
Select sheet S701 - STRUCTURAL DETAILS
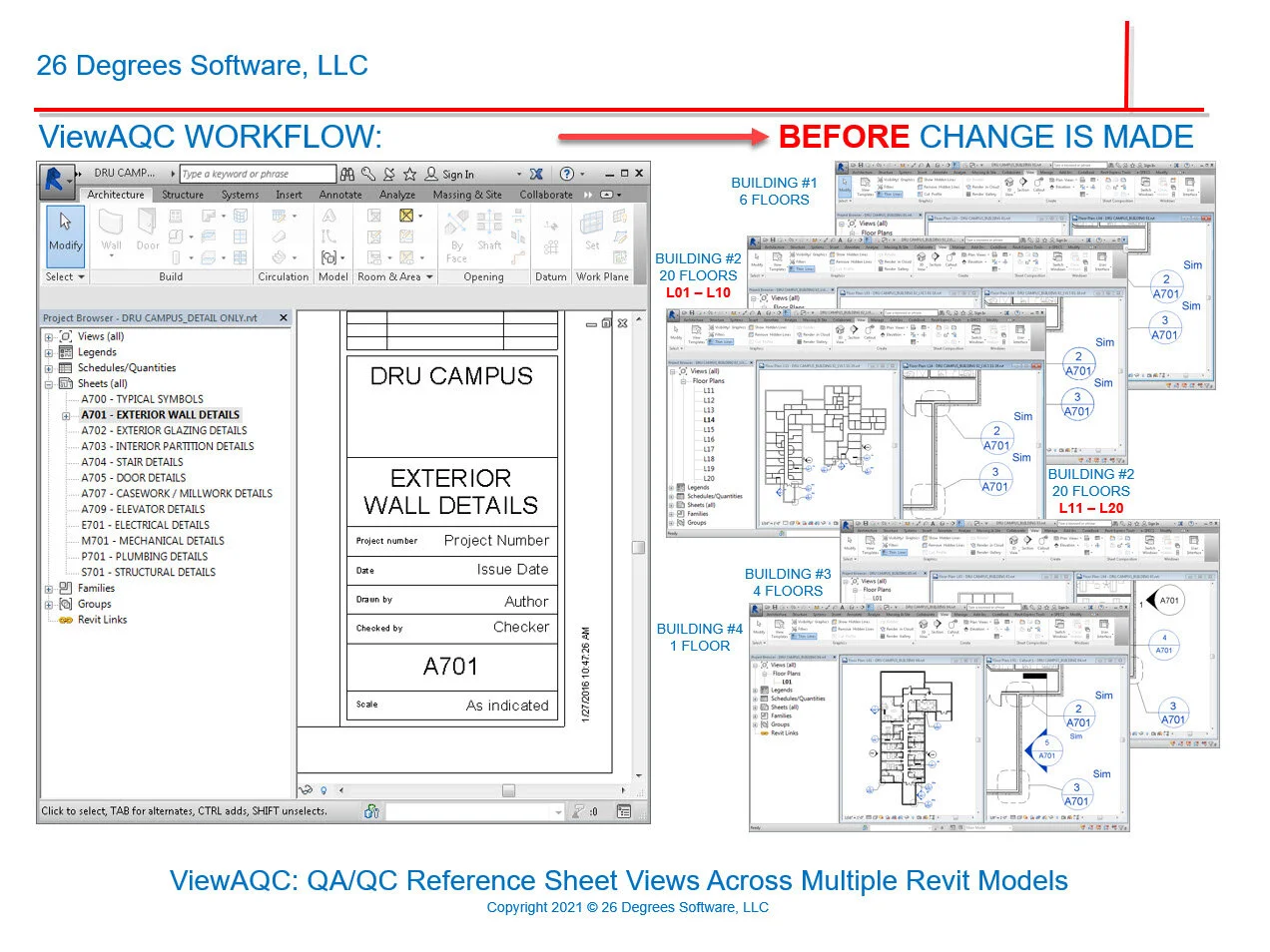click(148, 573)
